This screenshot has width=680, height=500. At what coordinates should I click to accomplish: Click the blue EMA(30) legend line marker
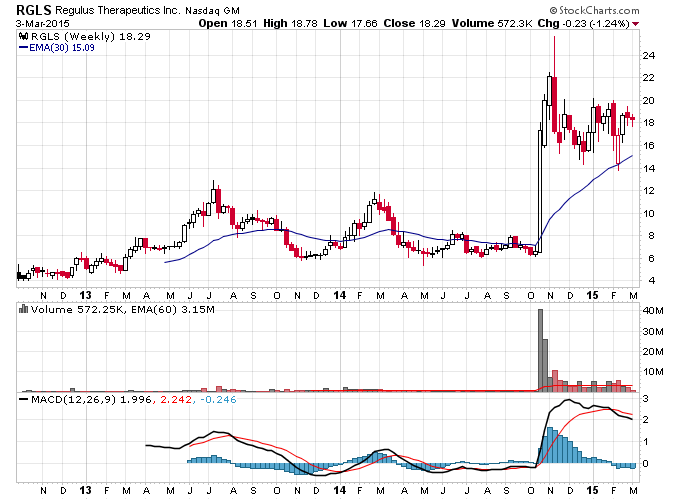click(23, 48)
